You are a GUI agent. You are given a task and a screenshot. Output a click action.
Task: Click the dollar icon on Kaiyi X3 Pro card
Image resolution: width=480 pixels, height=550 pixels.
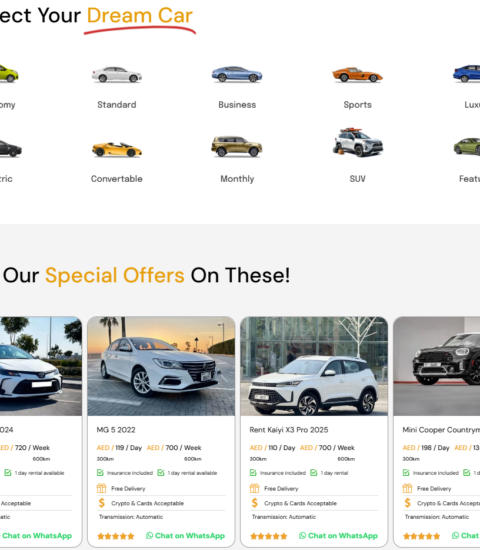coord(255,503)
